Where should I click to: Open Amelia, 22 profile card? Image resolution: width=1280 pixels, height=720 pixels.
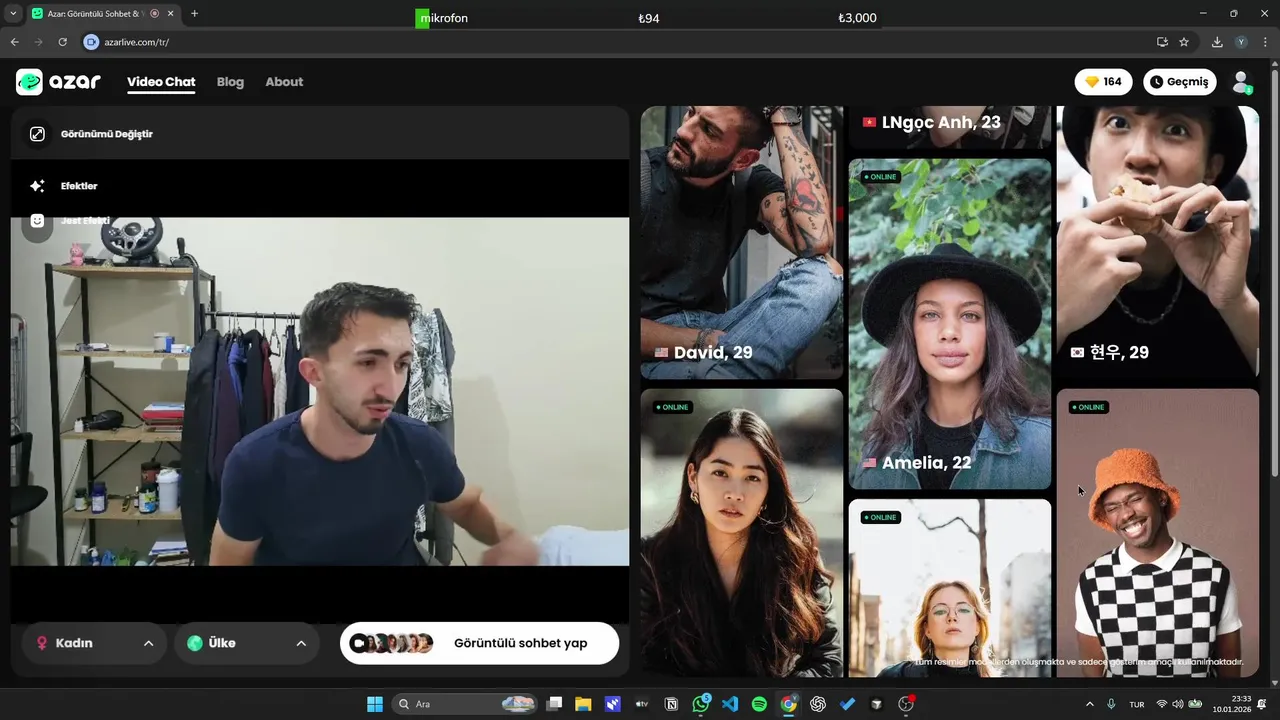(x=950, y=324)
